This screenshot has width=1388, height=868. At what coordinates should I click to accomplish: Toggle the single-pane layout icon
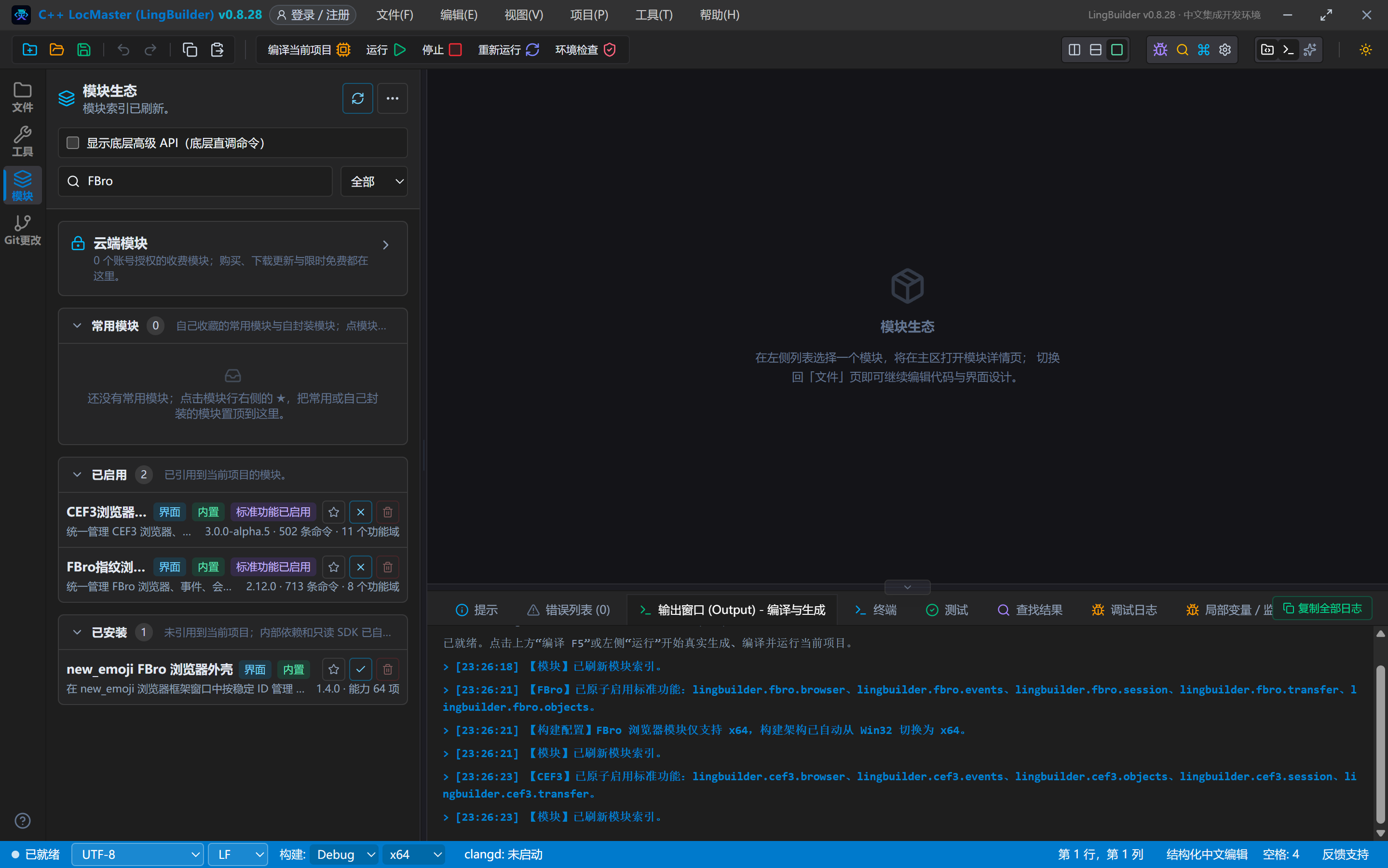tap(1116, 50)
